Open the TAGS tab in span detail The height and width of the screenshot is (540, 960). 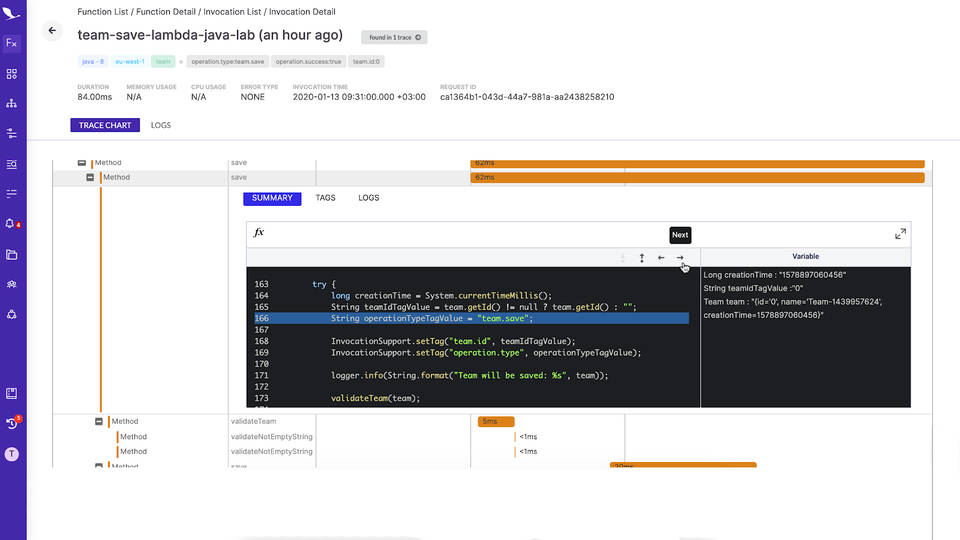(x=325, y=198)
